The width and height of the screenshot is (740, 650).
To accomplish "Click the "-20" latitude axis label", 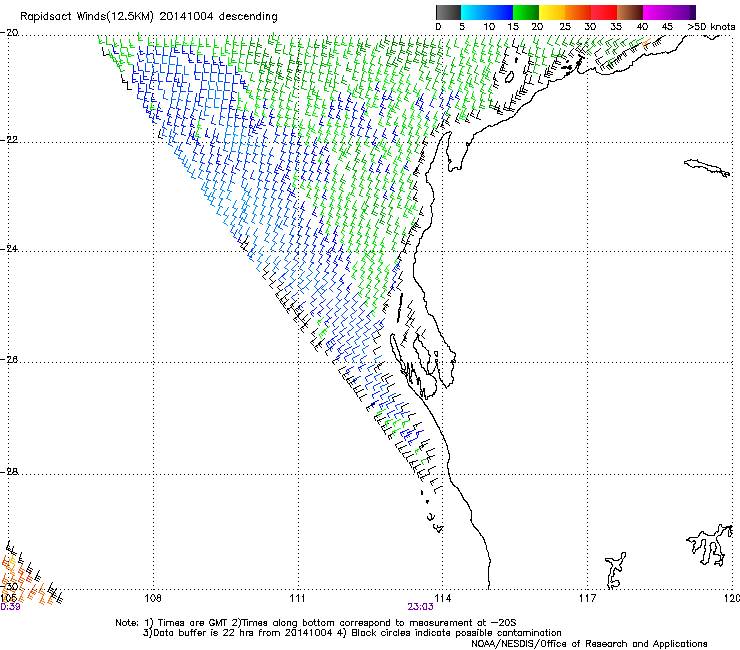I will (9, 33).
